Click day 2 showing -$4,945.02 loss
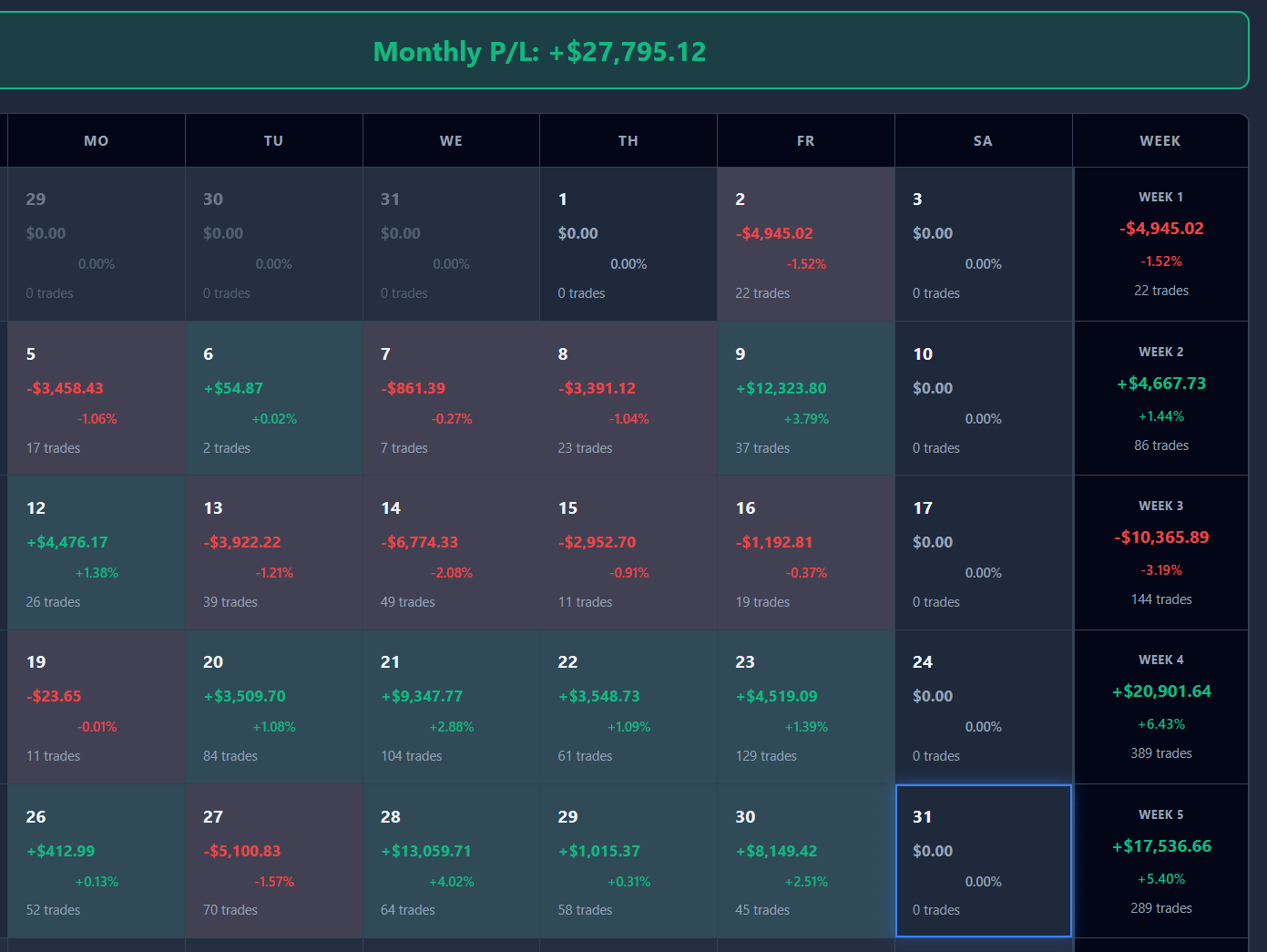 point(805,244)
